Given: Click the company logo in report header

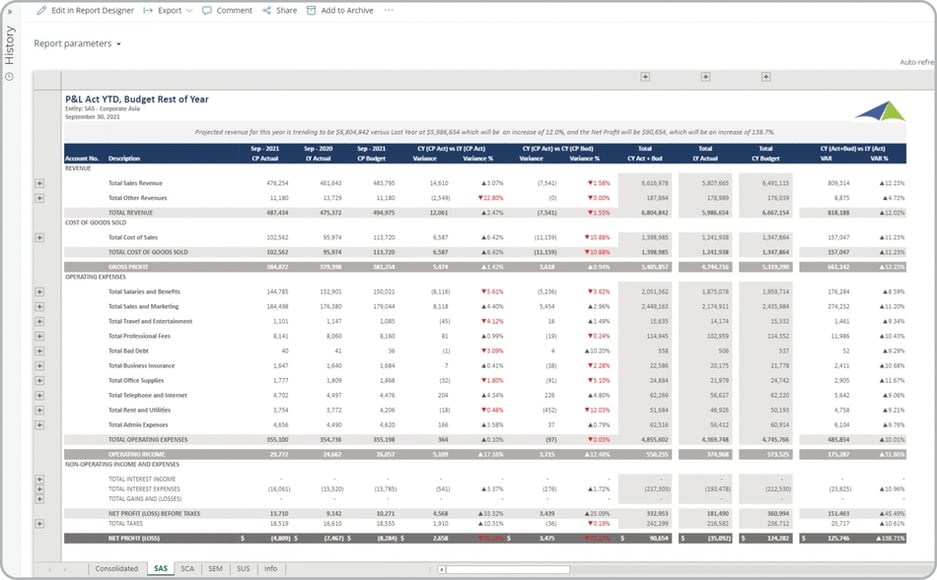Looking at the screenshot, I should pyautogui.click(x=879, y=110).
